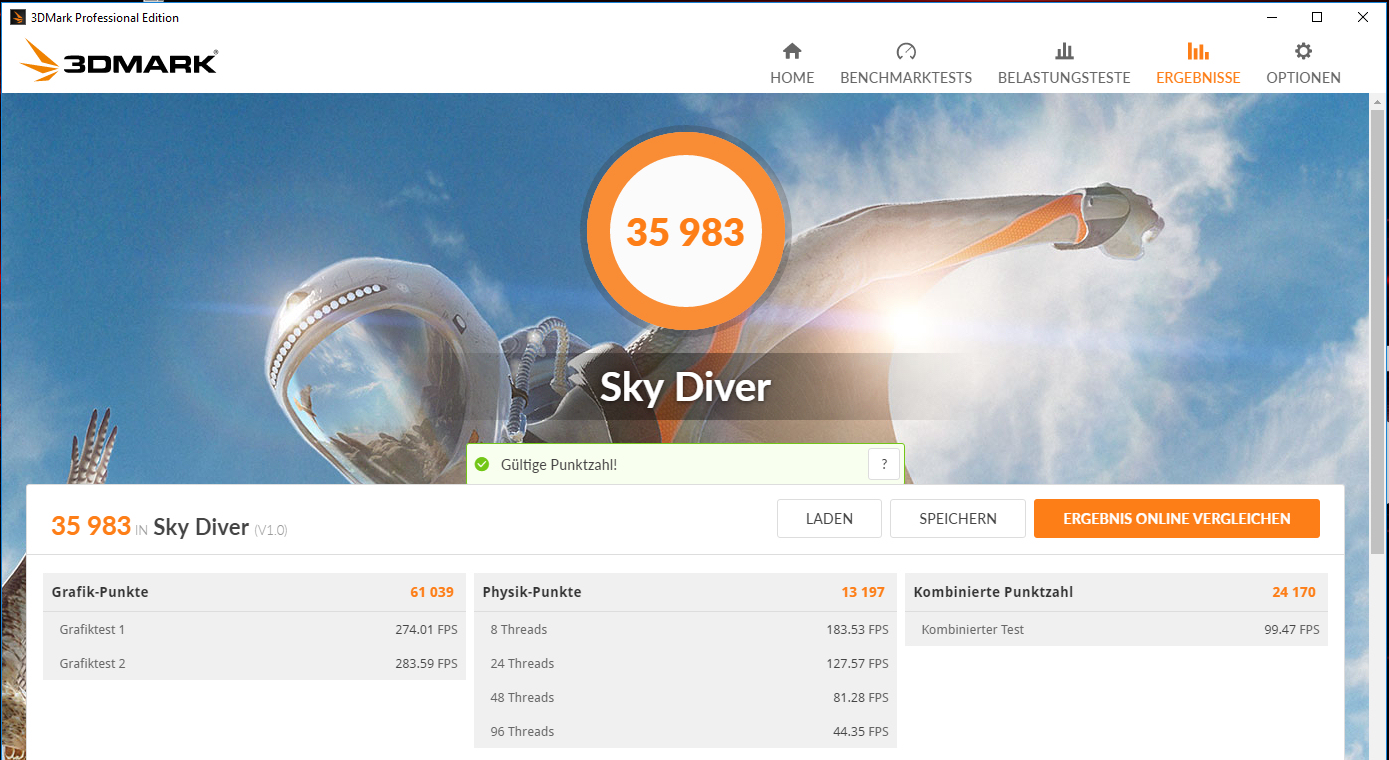Viewport: 1389px width, 760px height.
Task: Click the 8 Threads row
Action: pyautogui.click(x=685, y=630)
